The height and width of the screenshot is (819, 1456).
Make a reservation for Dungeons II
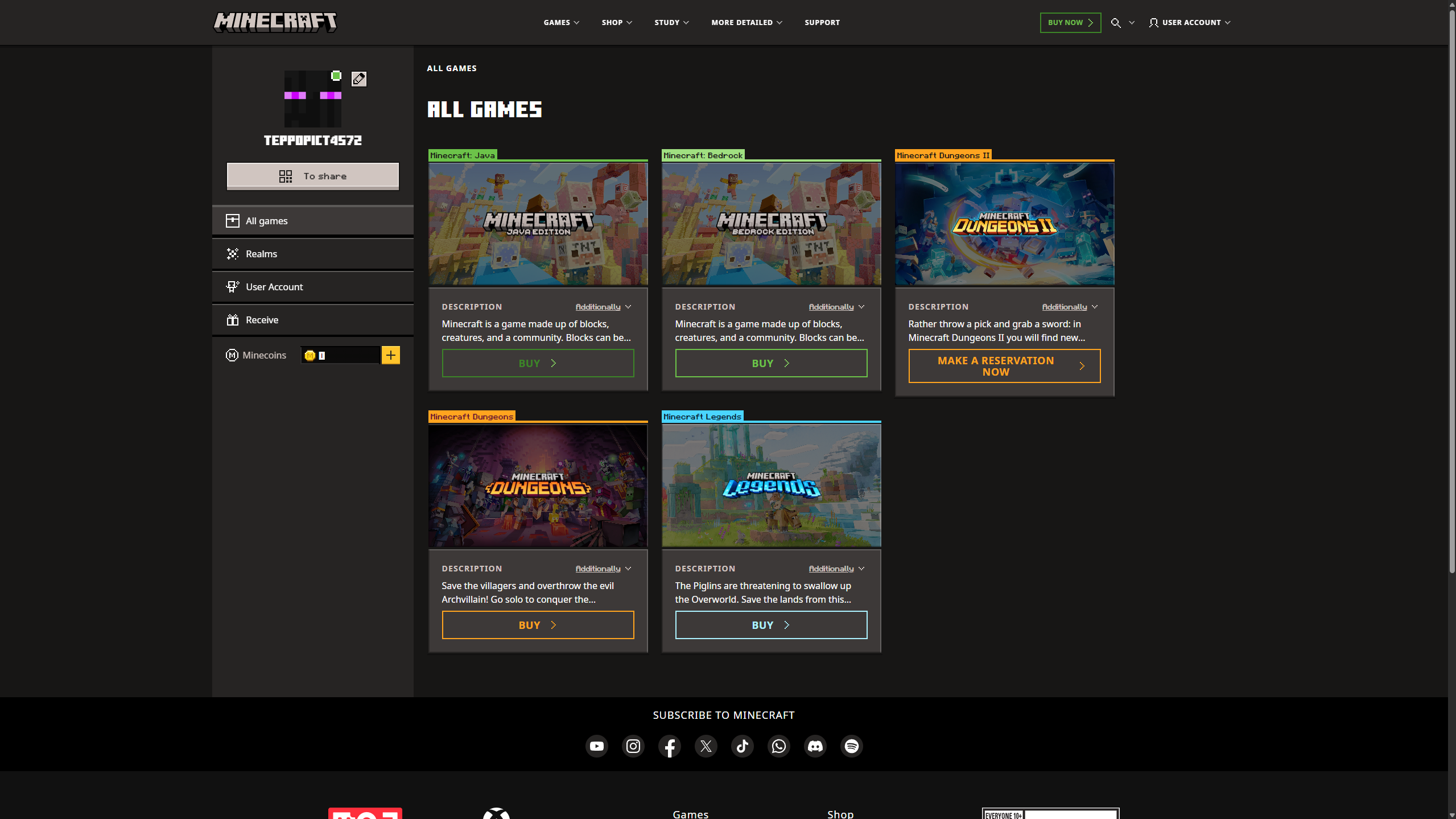1004,366
